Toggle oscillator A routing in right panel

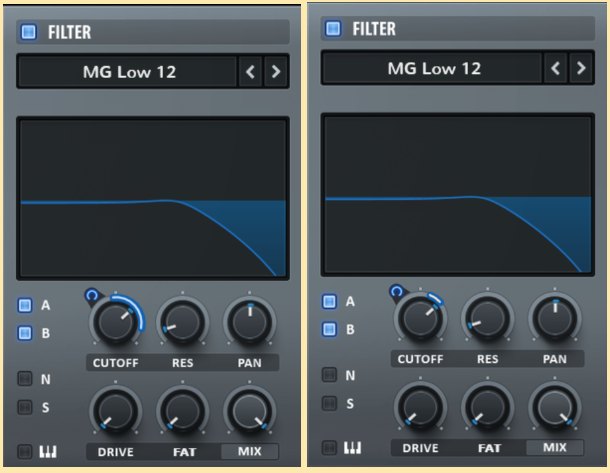[x=330, y=302]
